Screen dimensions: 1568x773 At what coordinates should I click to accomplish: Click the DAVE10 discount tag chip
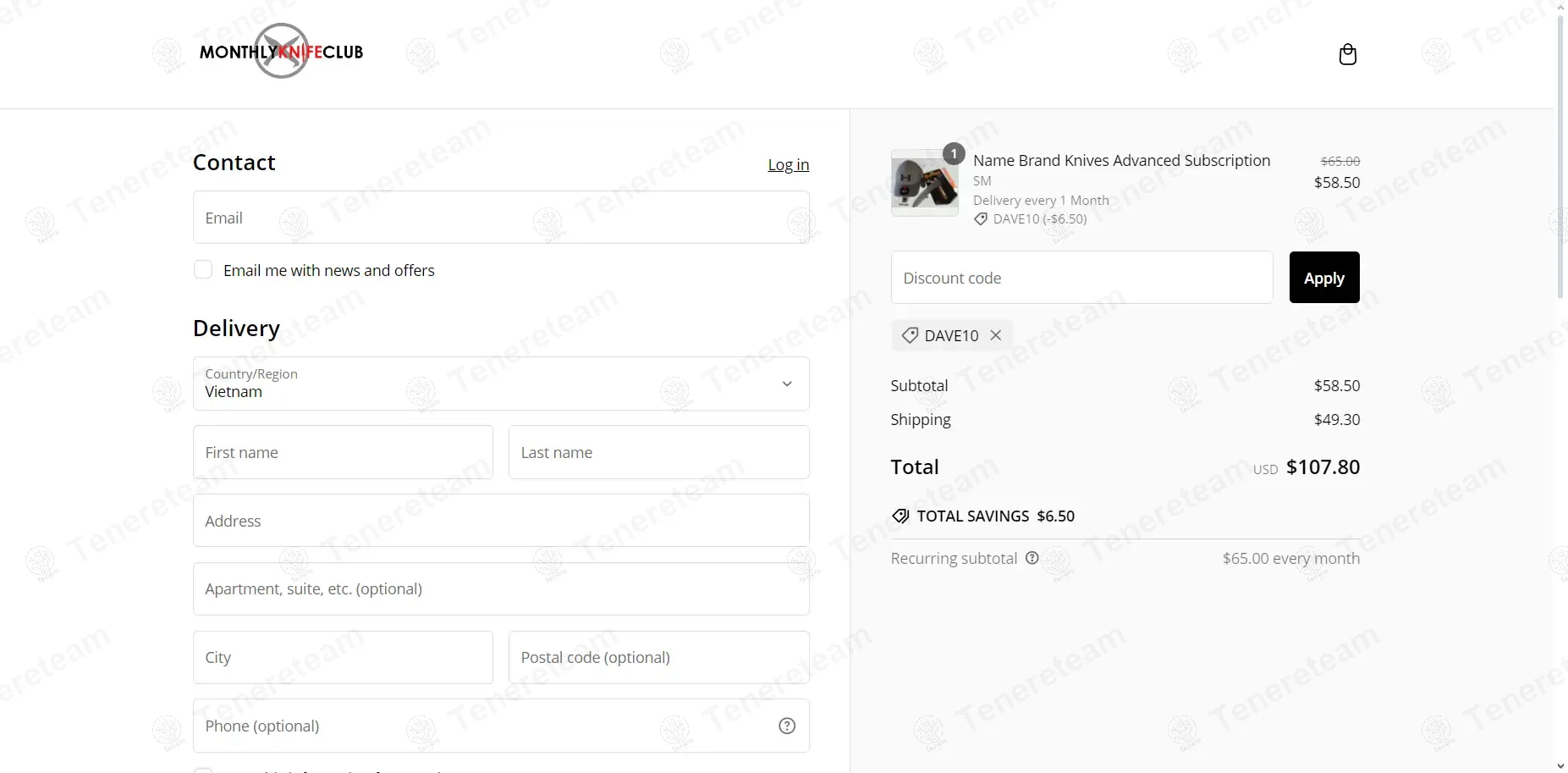[x=942, y=335]
